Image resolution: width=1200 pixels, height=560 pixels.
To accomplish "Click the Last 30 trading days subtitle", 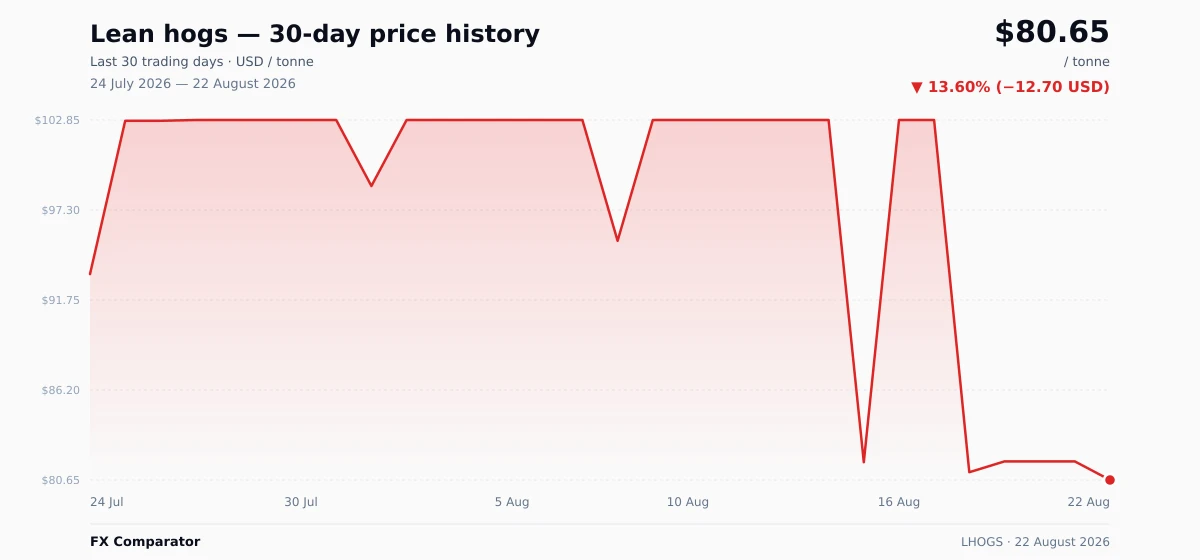I will pyautogui.click(x=157, y=62).
